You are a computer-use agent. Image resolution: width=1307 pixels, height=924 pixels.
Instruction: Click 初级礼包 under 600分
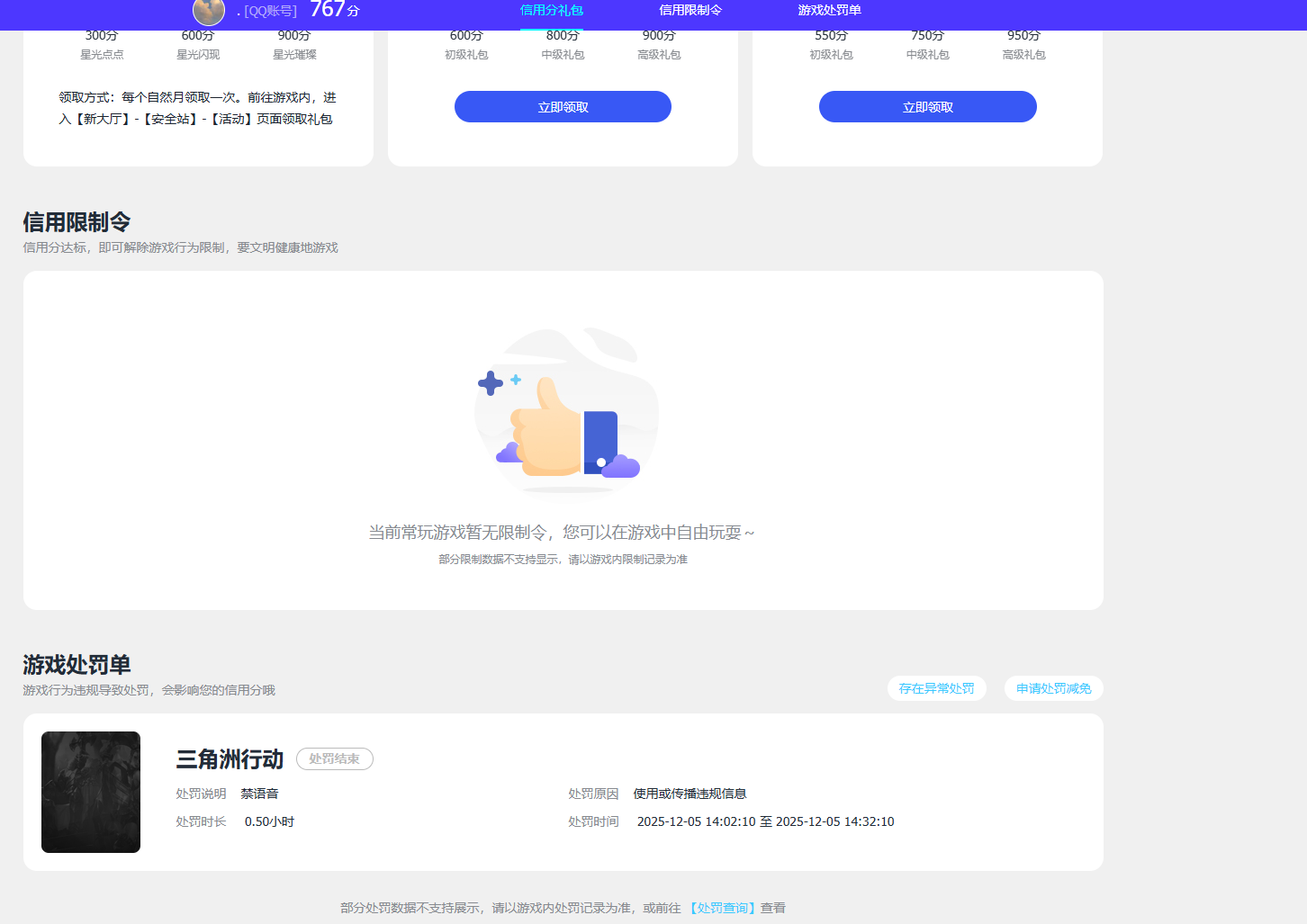466,55
